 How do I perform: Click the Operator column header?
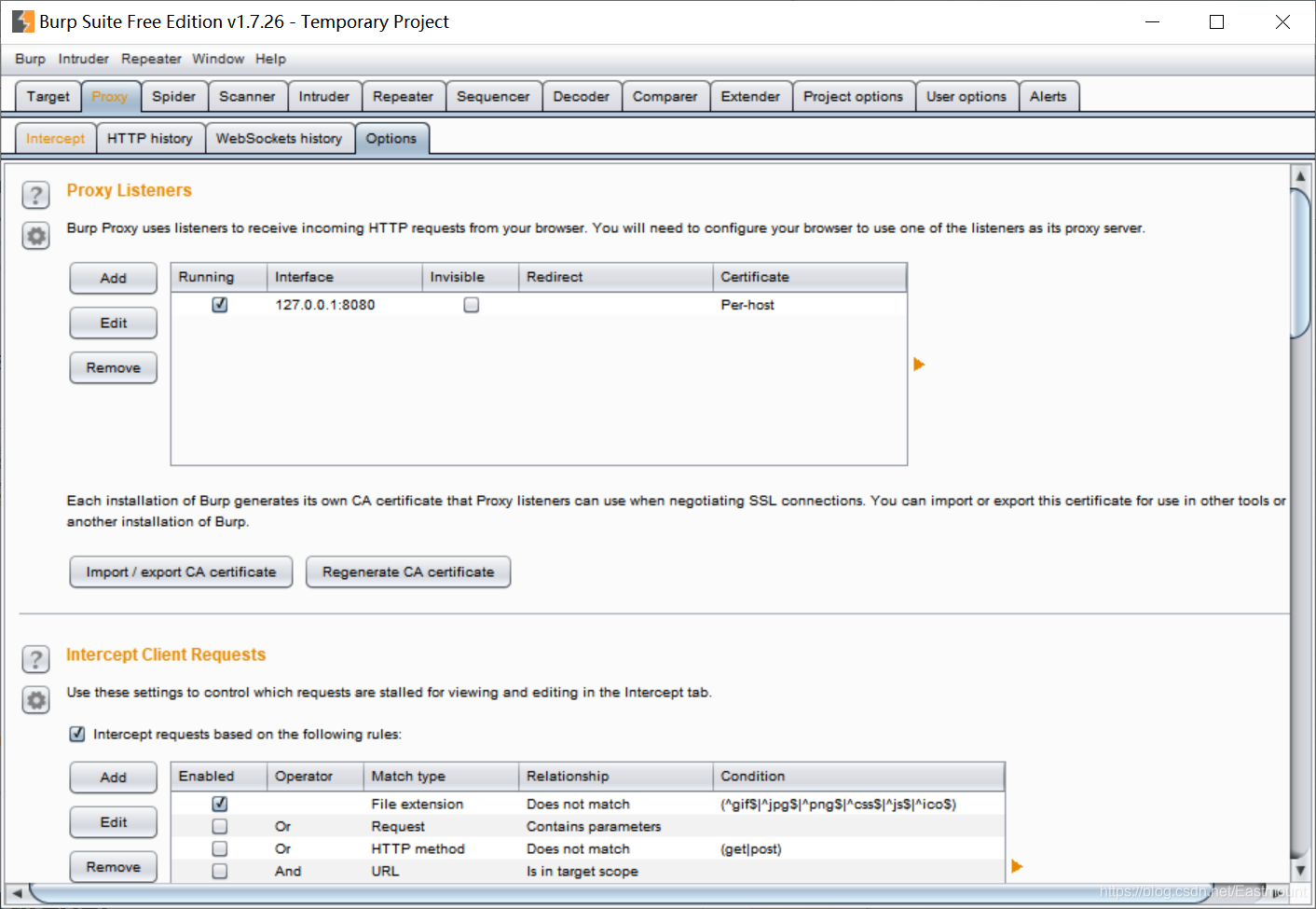pos(315,776)
